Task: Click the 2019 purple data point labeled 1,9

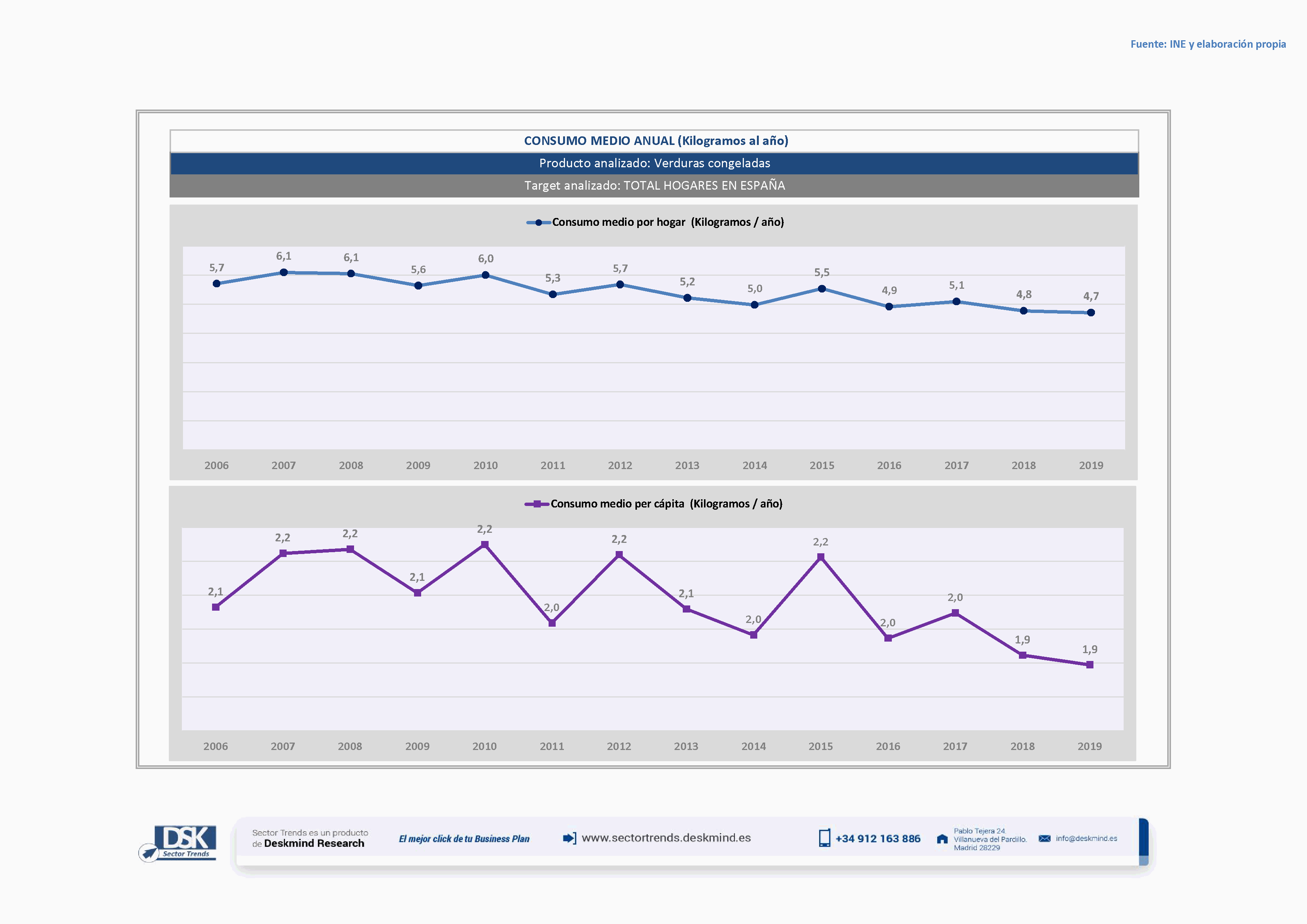Action: [x=1090, y=665]
